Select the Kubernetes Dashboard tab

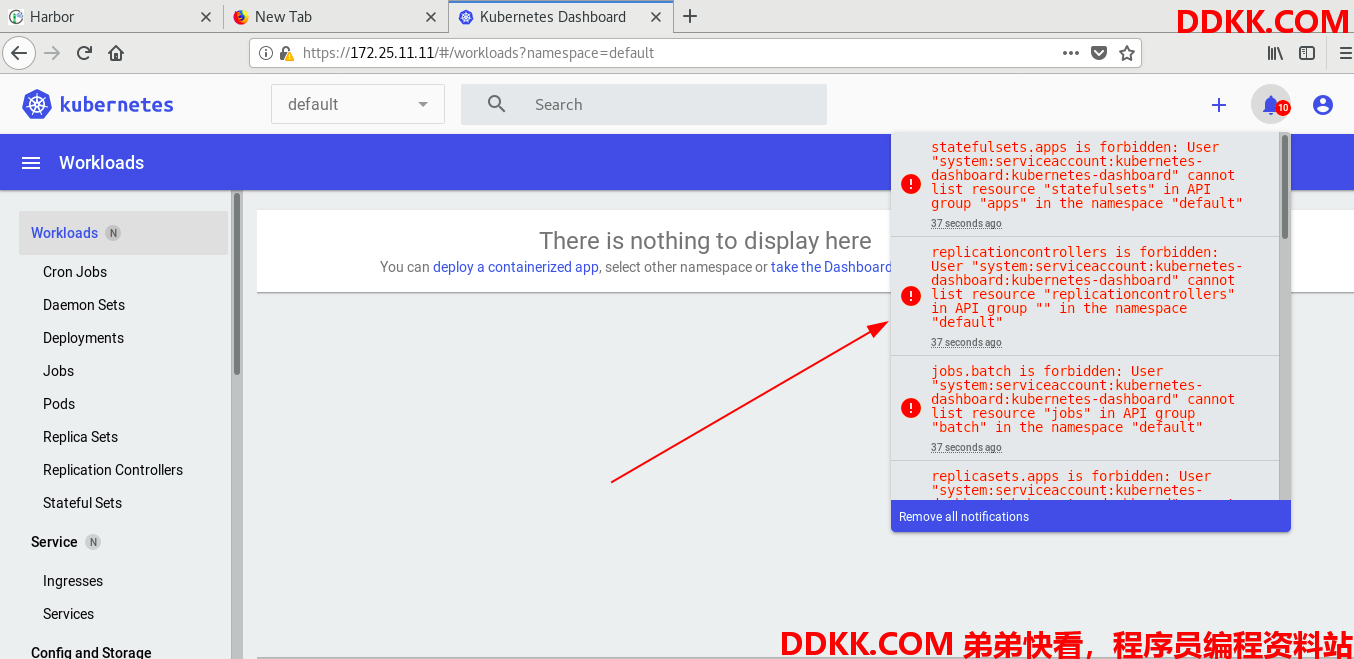pyautogui.click(x=560, y=17)
